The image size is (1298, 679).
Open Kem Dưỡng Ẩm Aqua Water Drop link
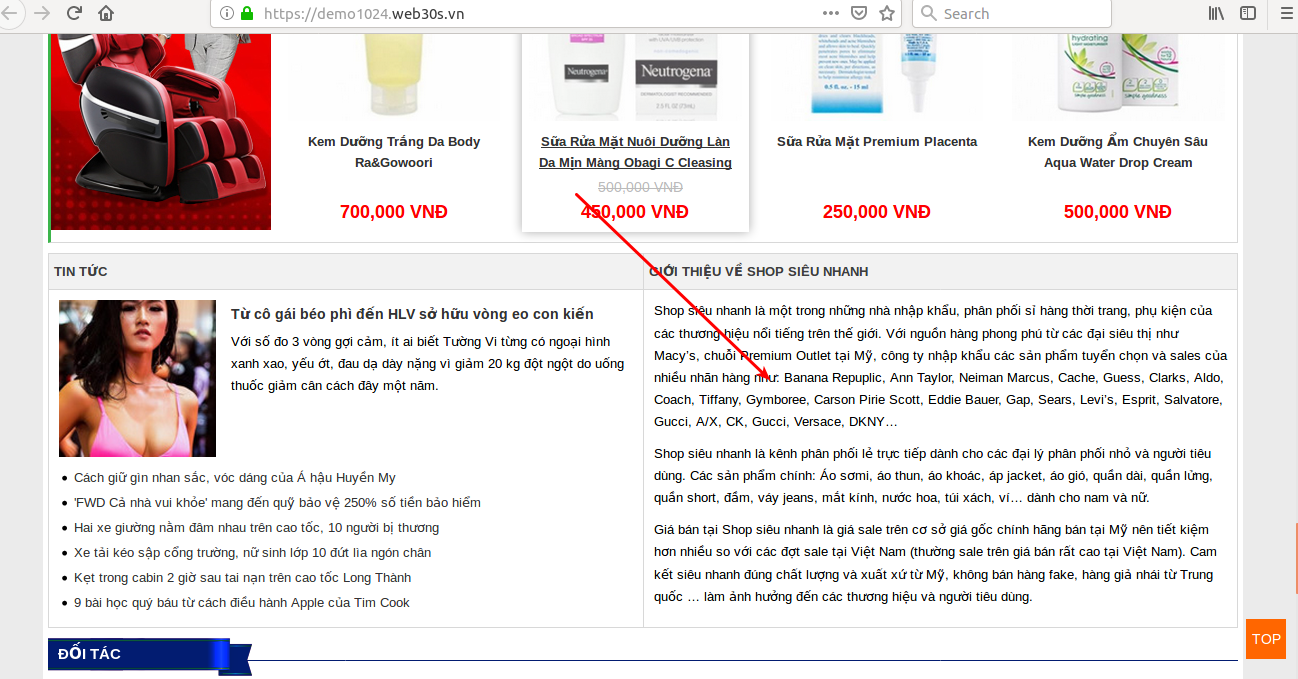[x=1118, y=152]
